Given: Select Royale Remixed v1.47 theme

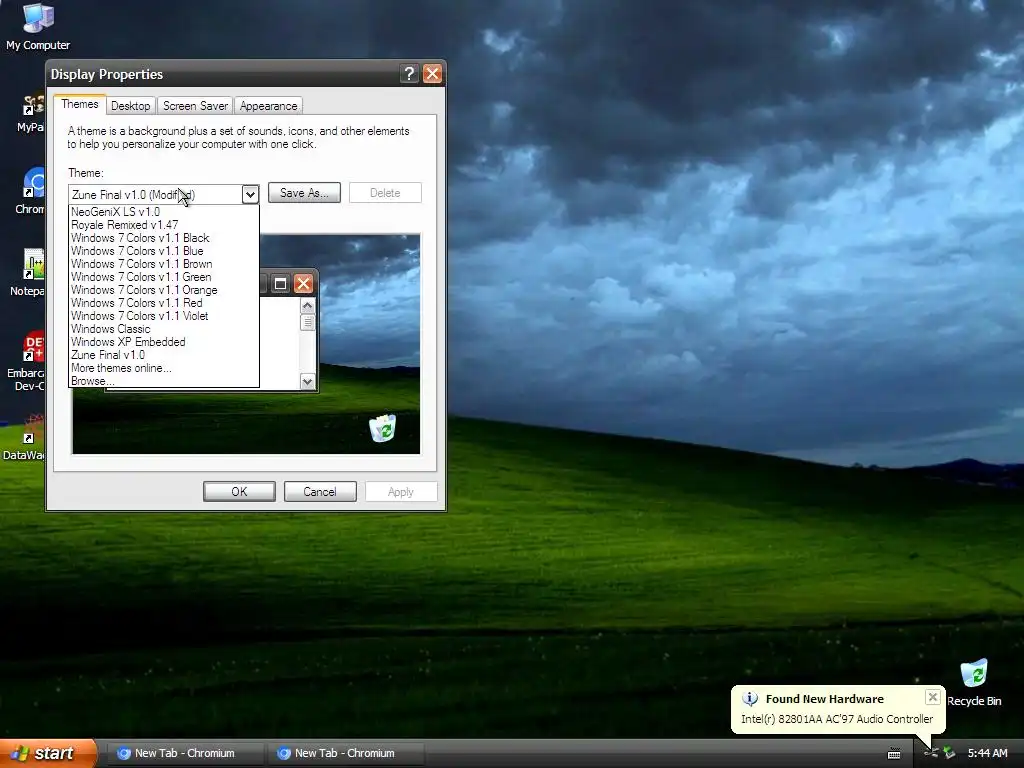Looking at the screenshot, I should point(164,225).
